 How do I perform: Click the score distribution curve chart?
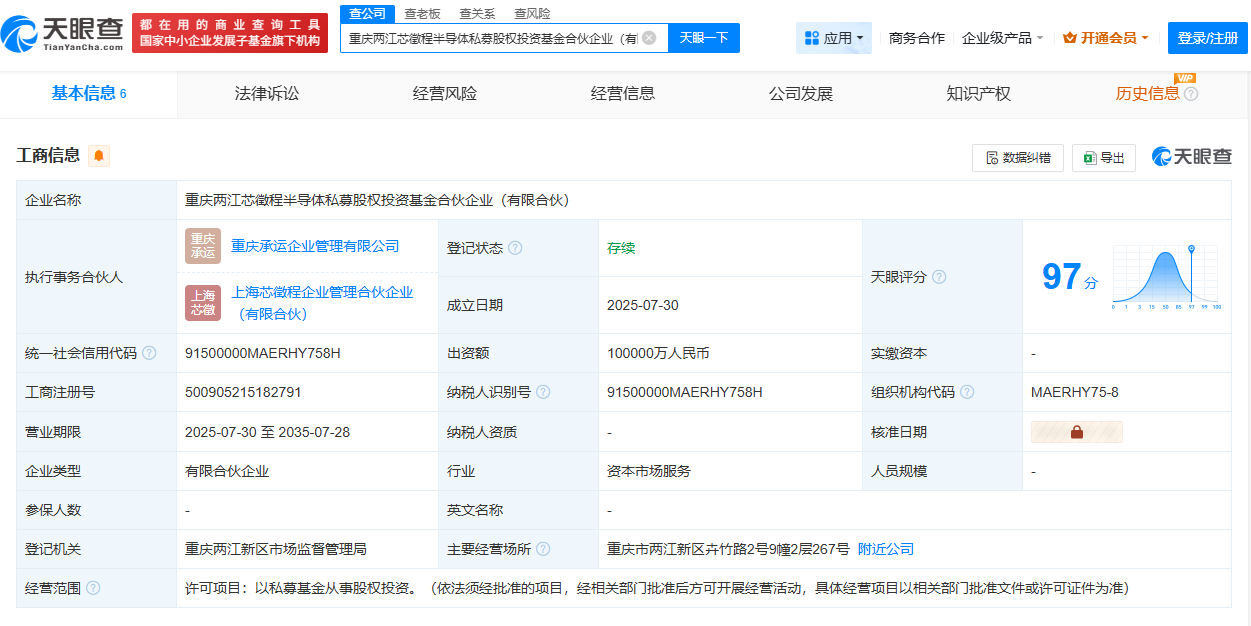1166,277
